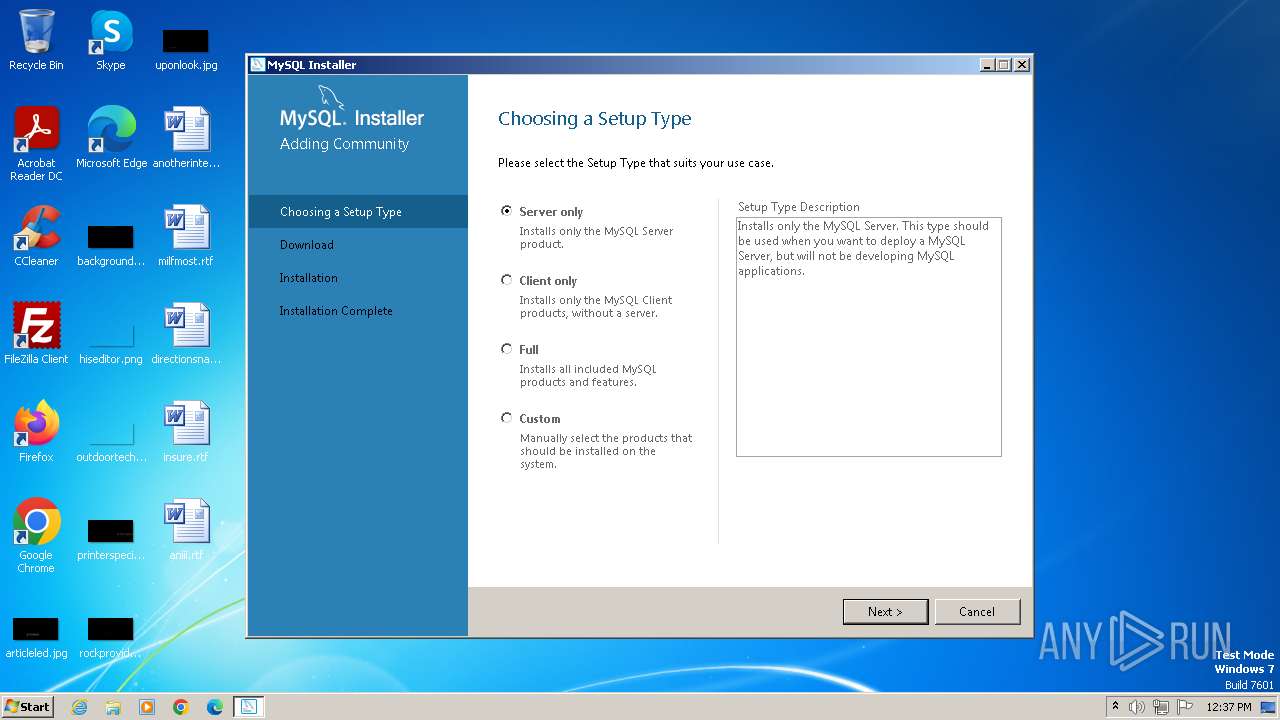This screenshot has width=1280, height=720.
Task: Open Internet Explorer in the taskbar
Action: 80,707
